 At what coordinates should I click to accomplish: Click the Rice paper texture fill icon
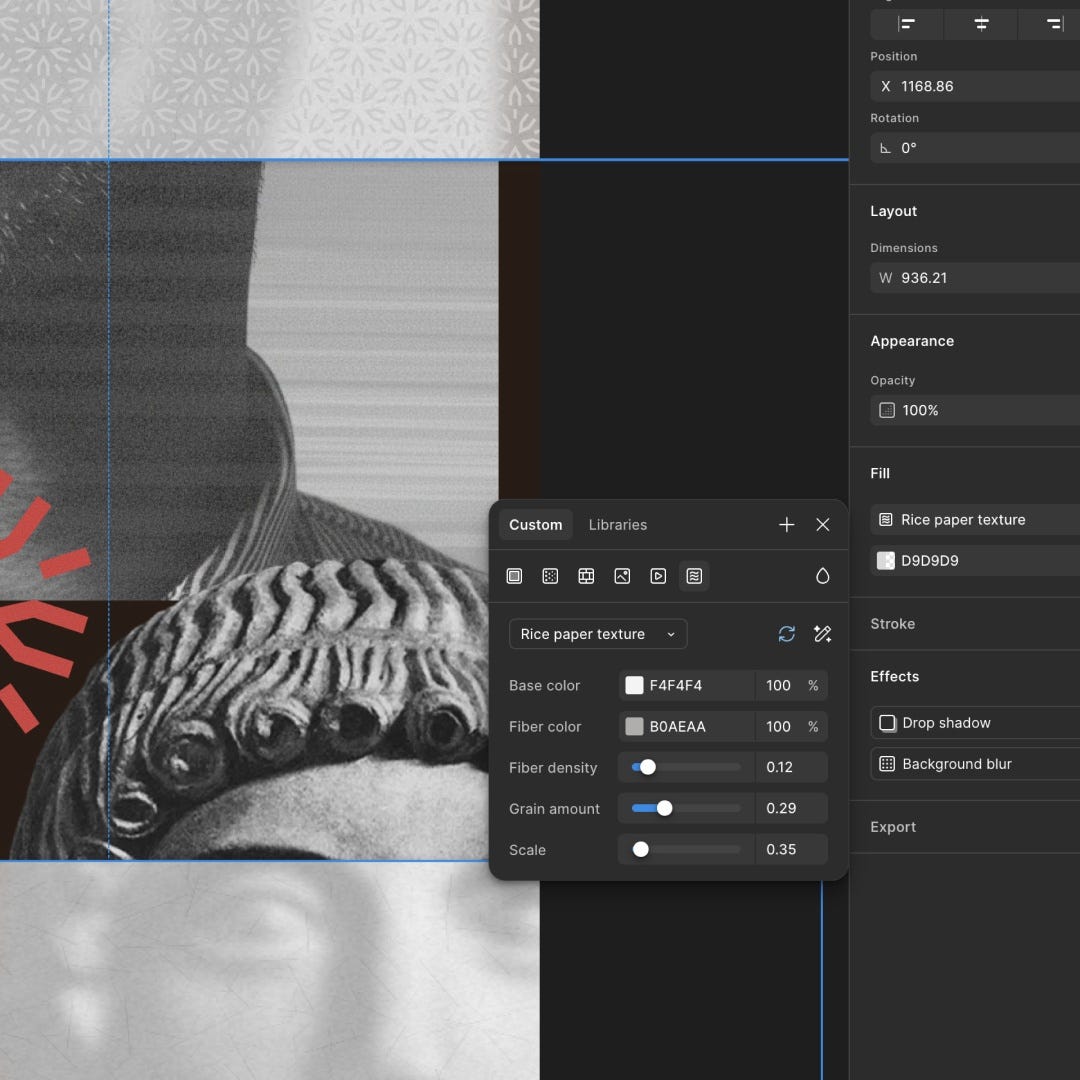(x=886, y=519)
